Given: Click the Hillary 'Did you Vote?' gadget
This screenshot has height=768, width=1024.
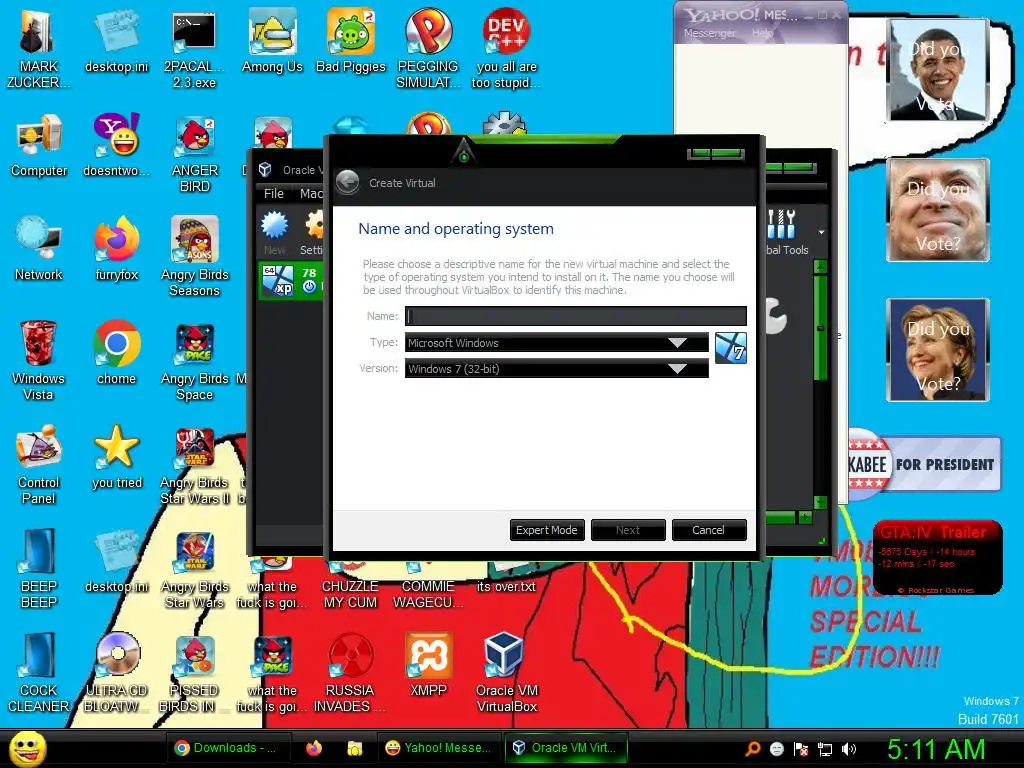Looking at the screenshot, I should pyautogui.click(x=938, y=350).
